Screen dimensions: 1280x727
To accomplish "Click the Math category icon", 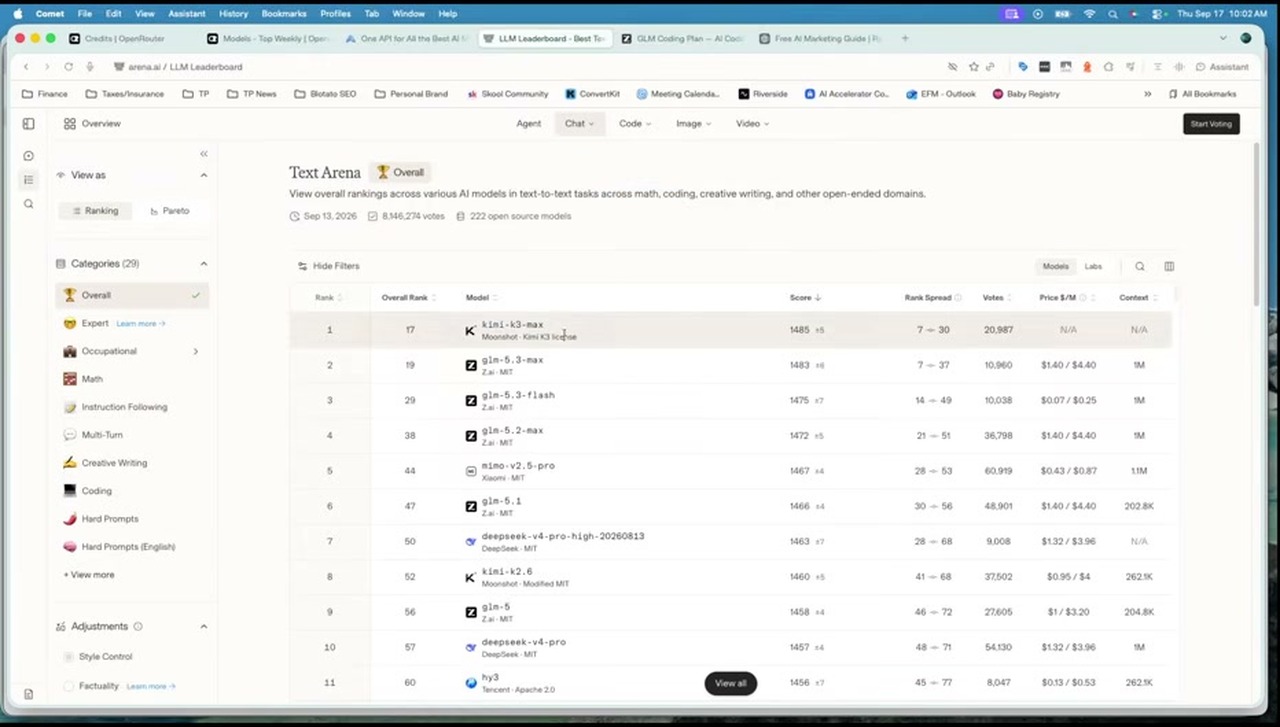I will click(x=69, y=379).
